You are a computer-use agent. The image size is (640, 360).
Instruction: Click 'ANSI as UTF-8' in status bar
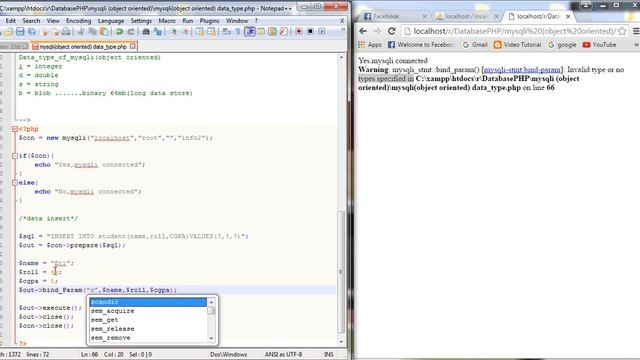pos(283,354)
